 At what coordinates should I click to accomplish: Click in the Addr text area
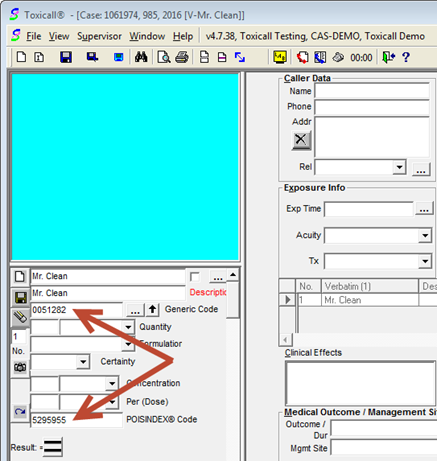coord(372,137)
